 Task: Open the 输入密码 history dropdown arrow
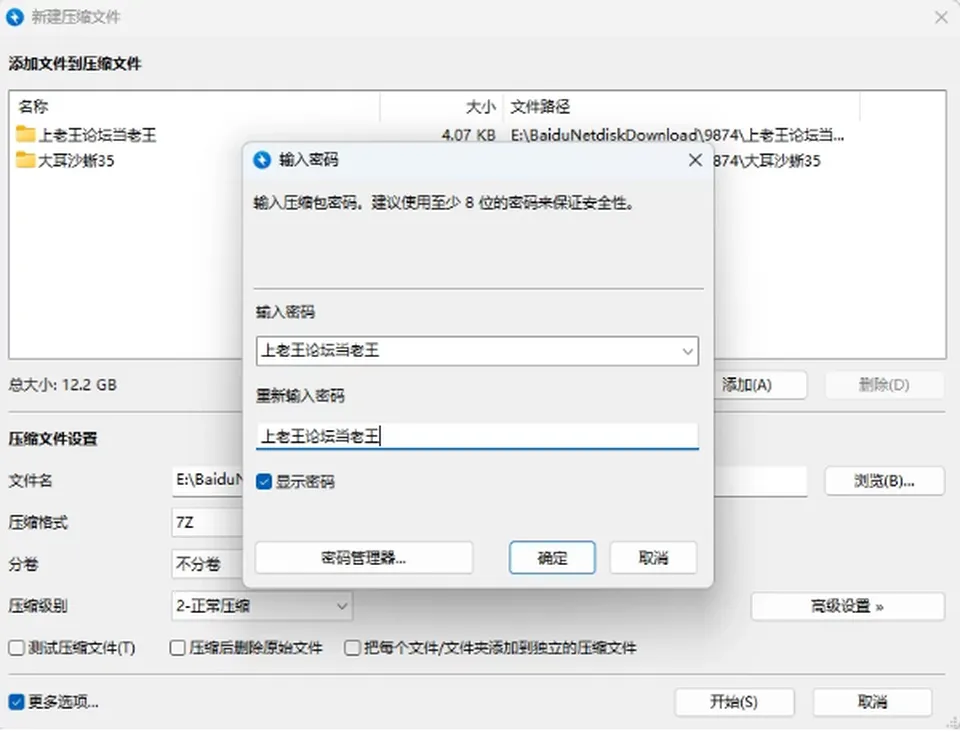pyautogui.click(x=687, y=351)
